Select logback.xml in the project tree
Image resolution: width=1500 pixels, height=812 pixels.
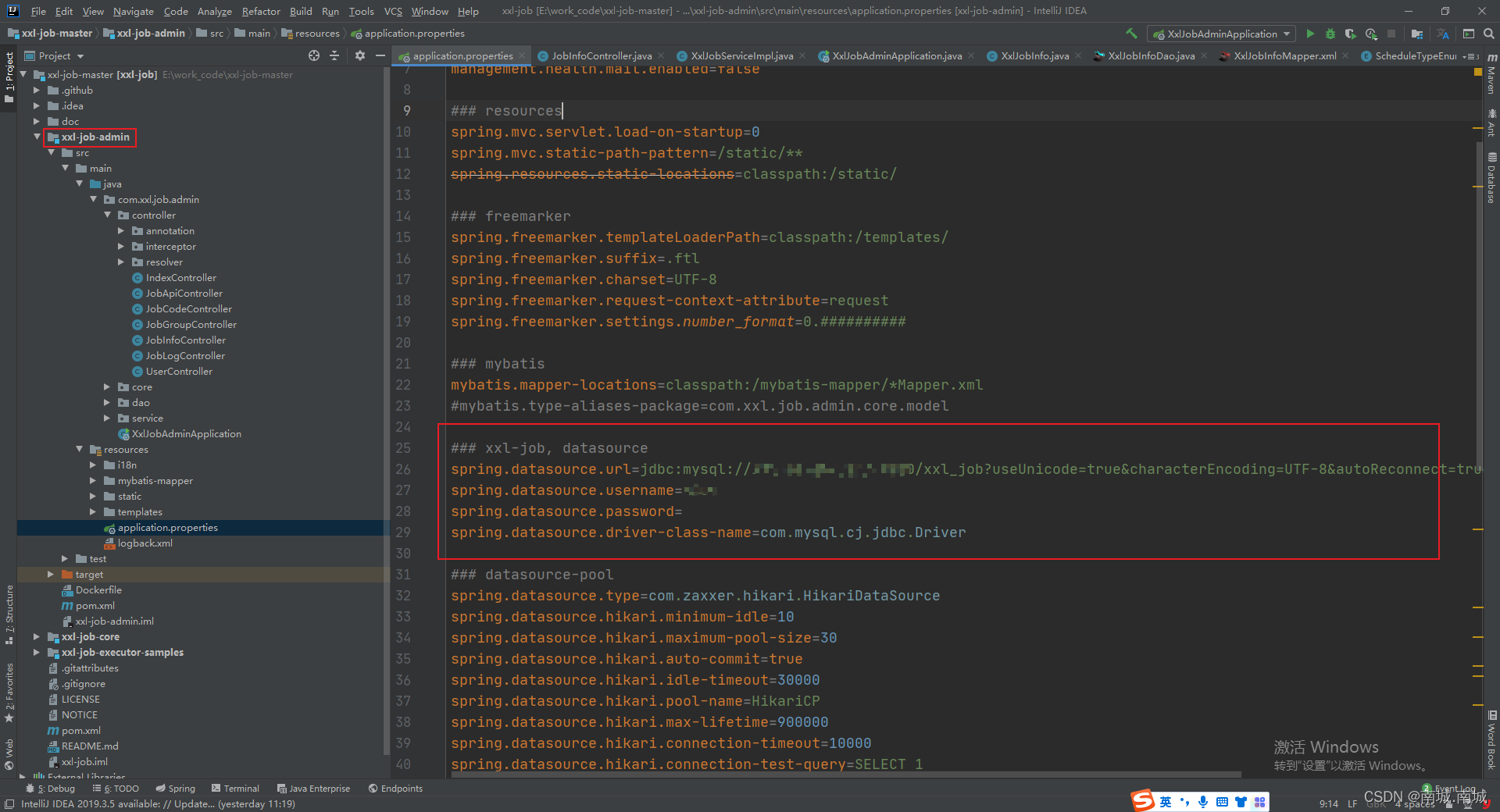[x=145, y=543]
